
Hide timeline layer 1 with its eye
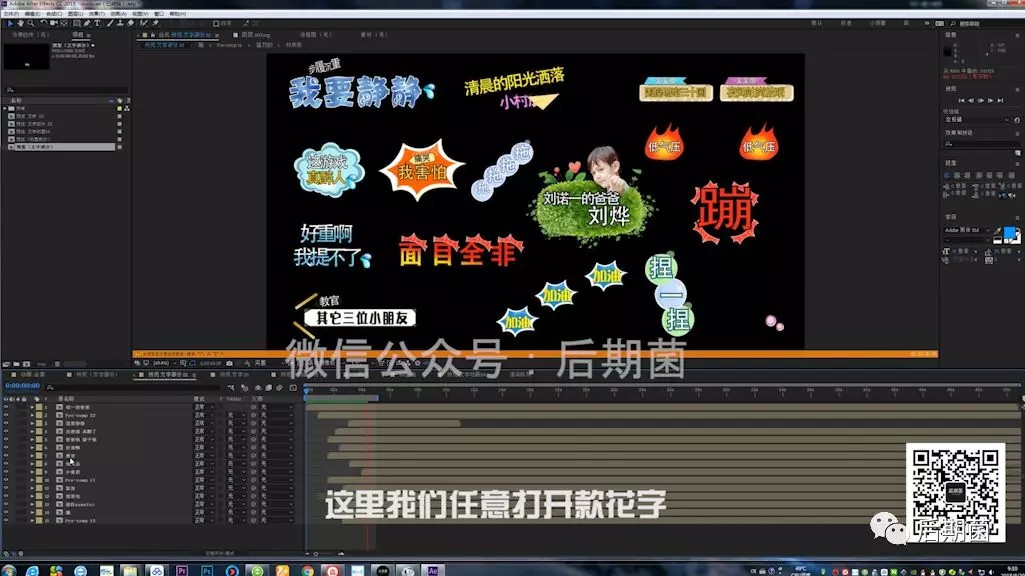(6, 407)
